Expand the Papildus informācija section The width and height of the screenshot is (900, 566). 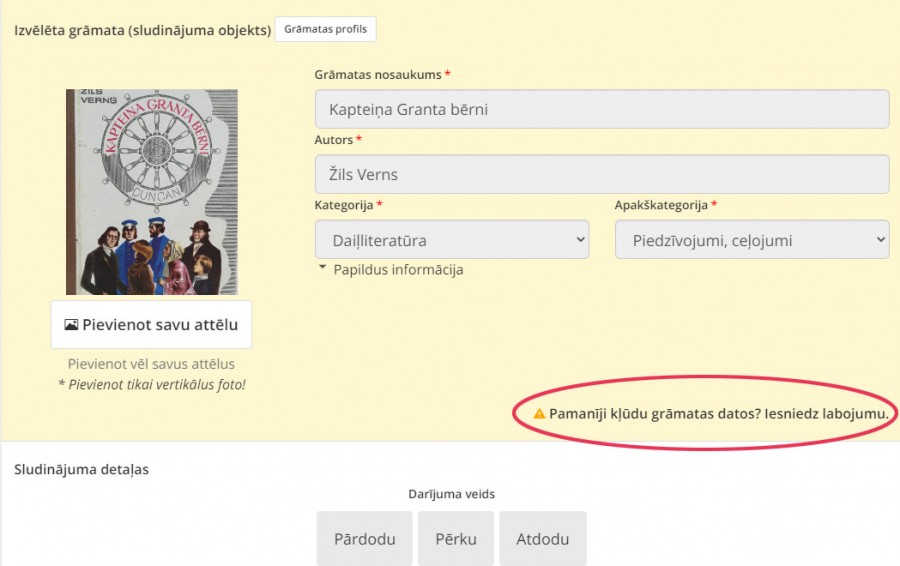click(x=390, y=270)
